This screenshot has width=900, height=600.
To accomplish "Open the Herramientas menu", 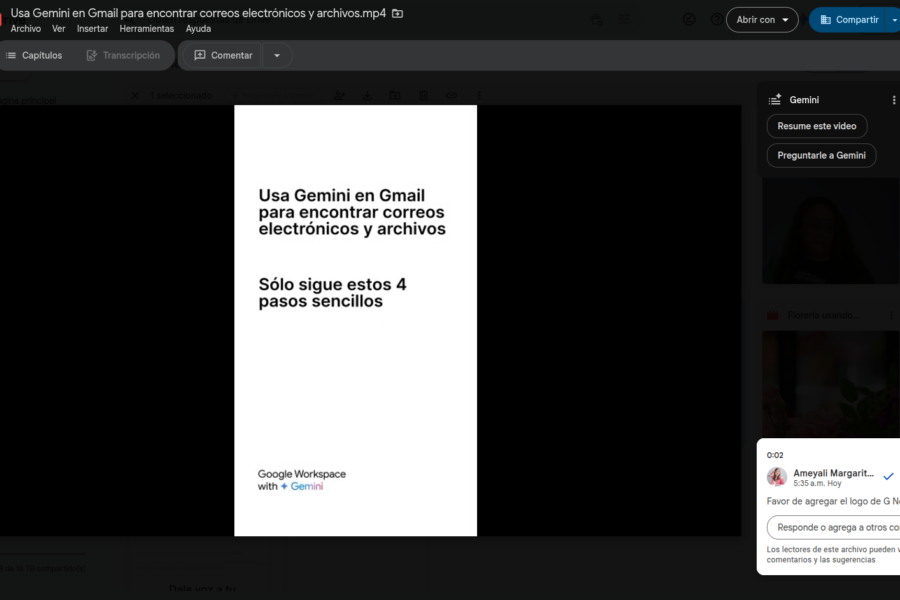I will click(146, 29).
